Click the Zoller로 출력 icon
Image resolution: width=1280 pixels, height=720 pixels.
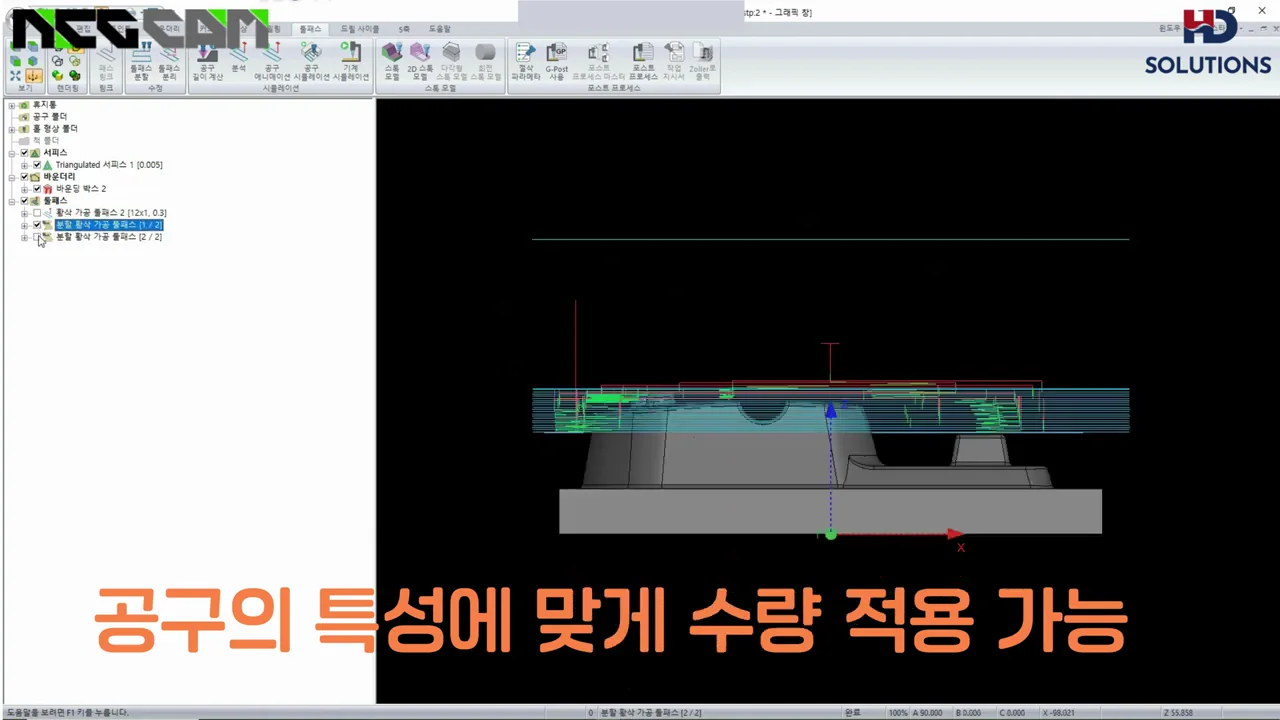(x=703, y=59)
